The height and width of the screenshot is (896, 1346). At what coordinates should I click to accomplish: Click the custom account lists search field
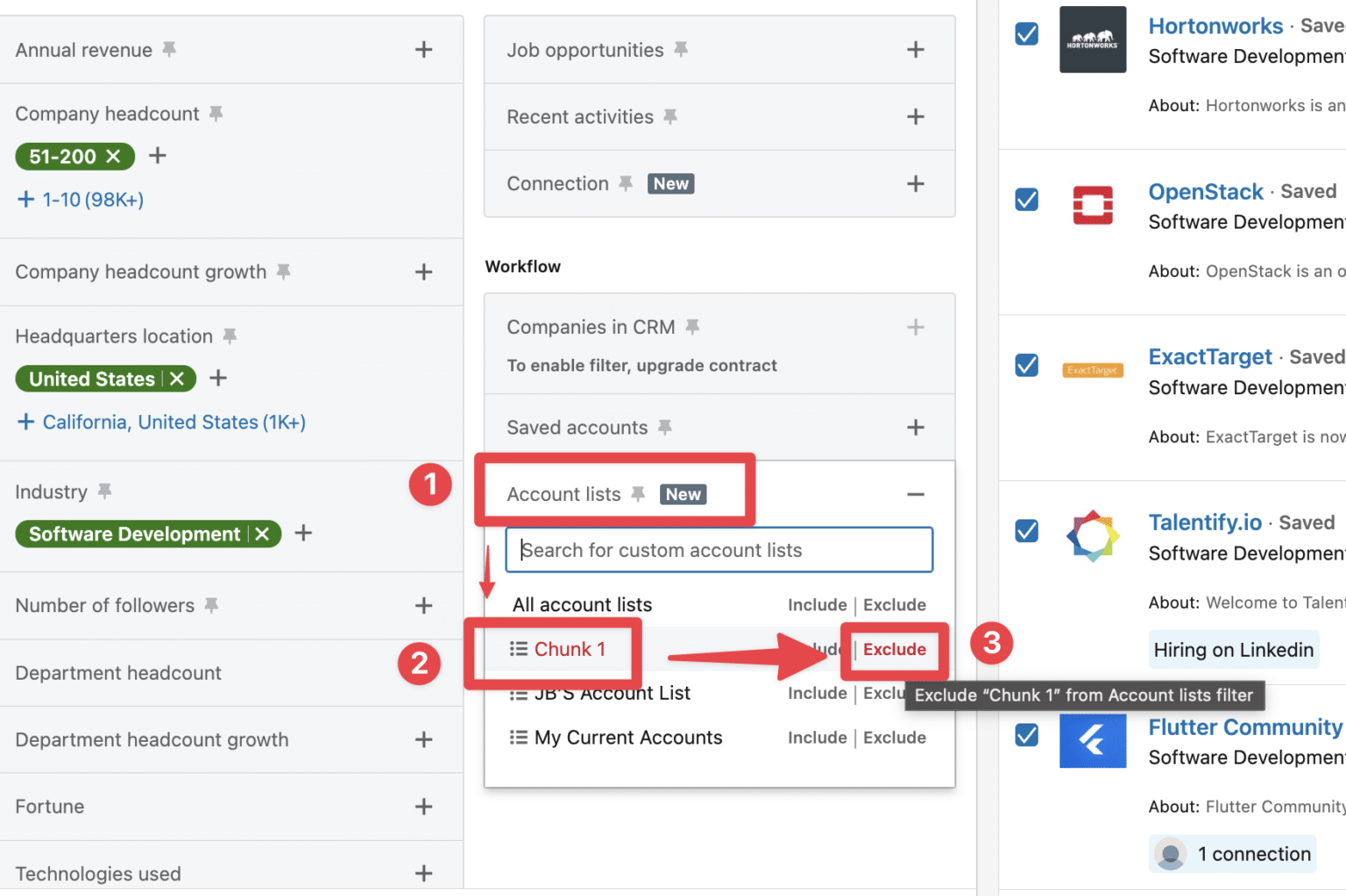719,549
